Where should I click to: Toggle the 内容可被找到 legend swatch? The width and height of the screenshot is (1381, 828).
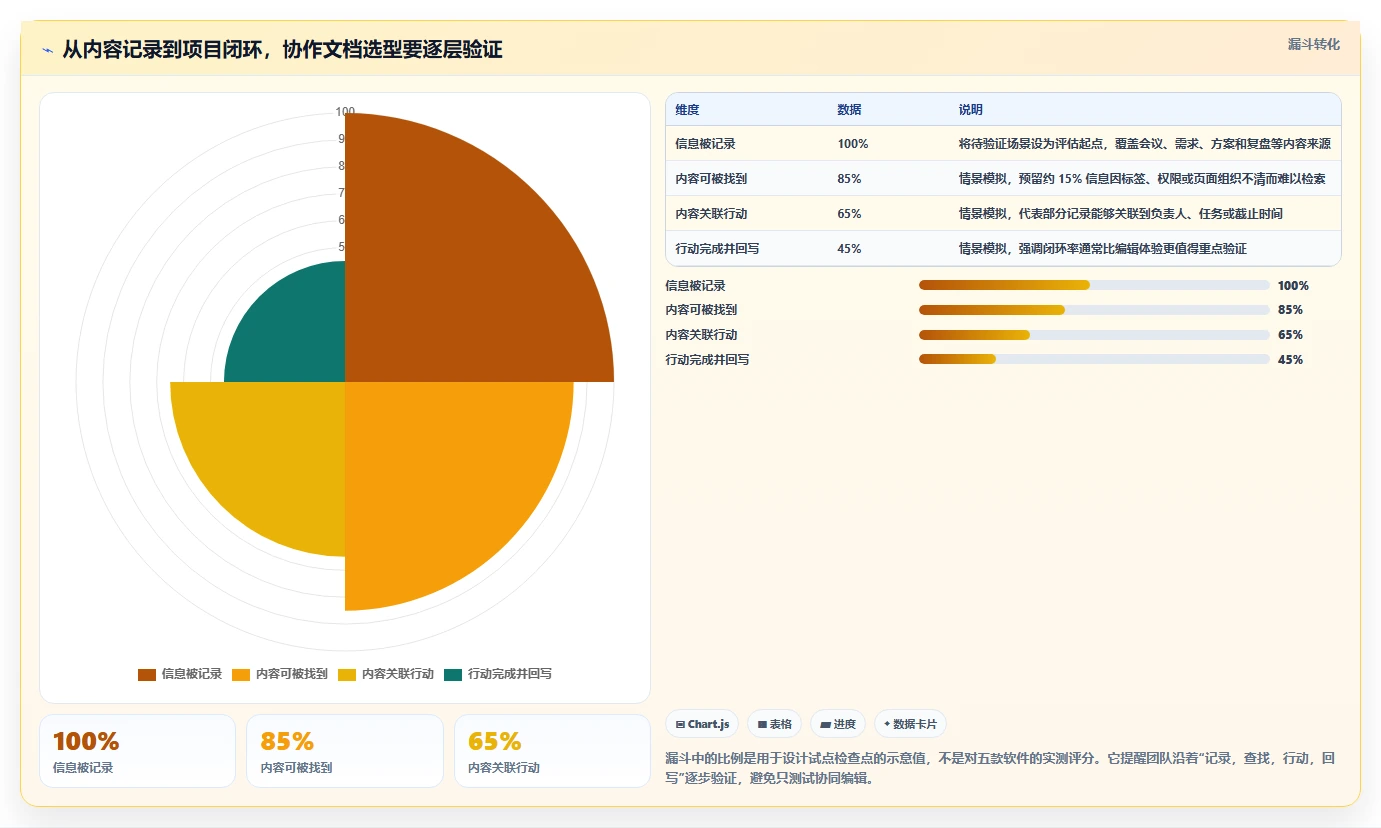click(x=241, y=674)
